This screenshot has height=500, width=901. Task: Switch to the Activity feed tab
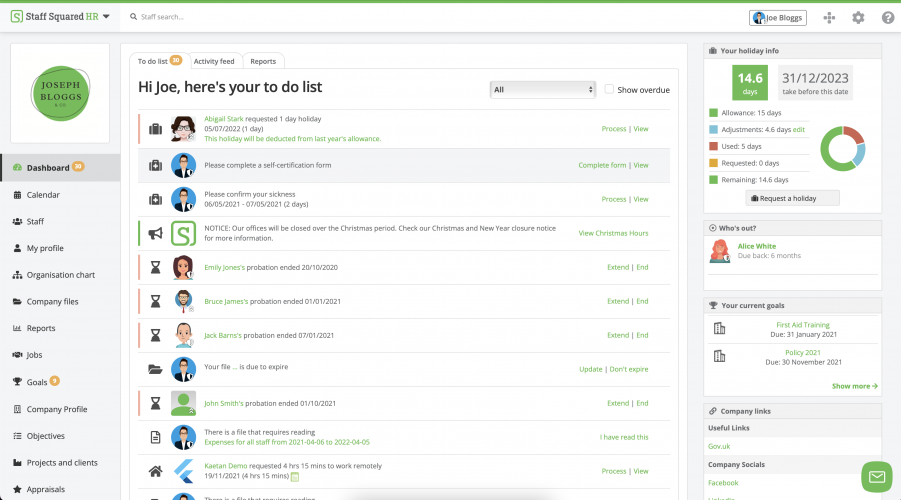click(214, 61)
